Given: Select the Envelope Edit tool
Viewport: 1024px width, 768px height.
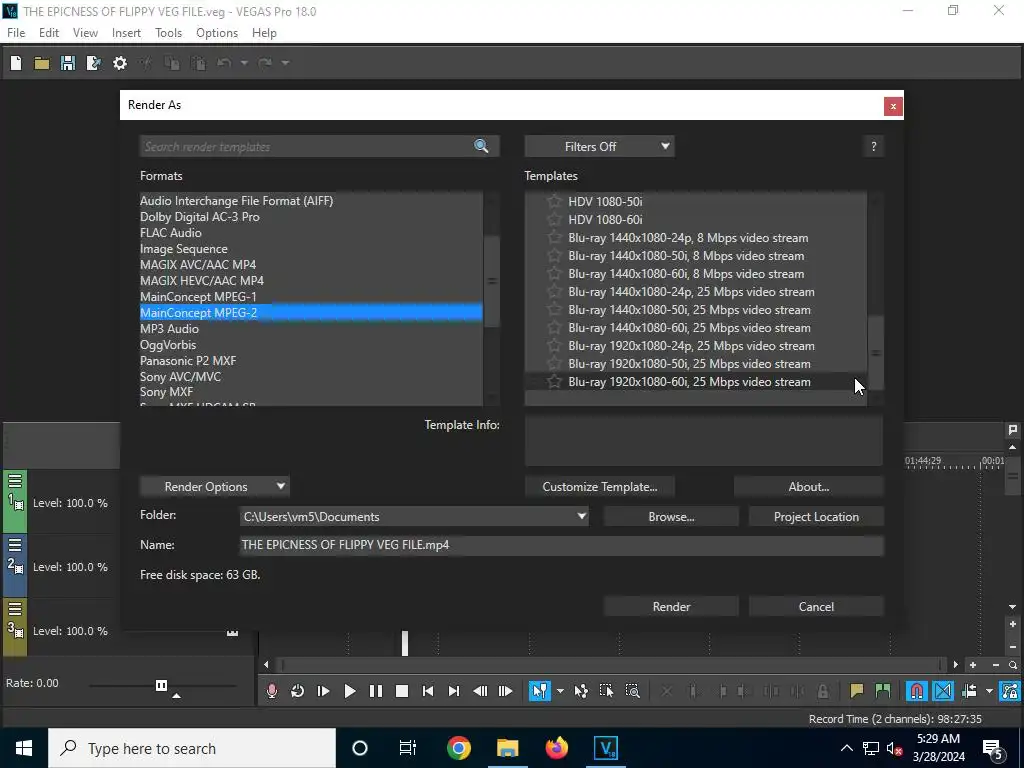Looking at the screenshot, I should click(x=581, y=691).
